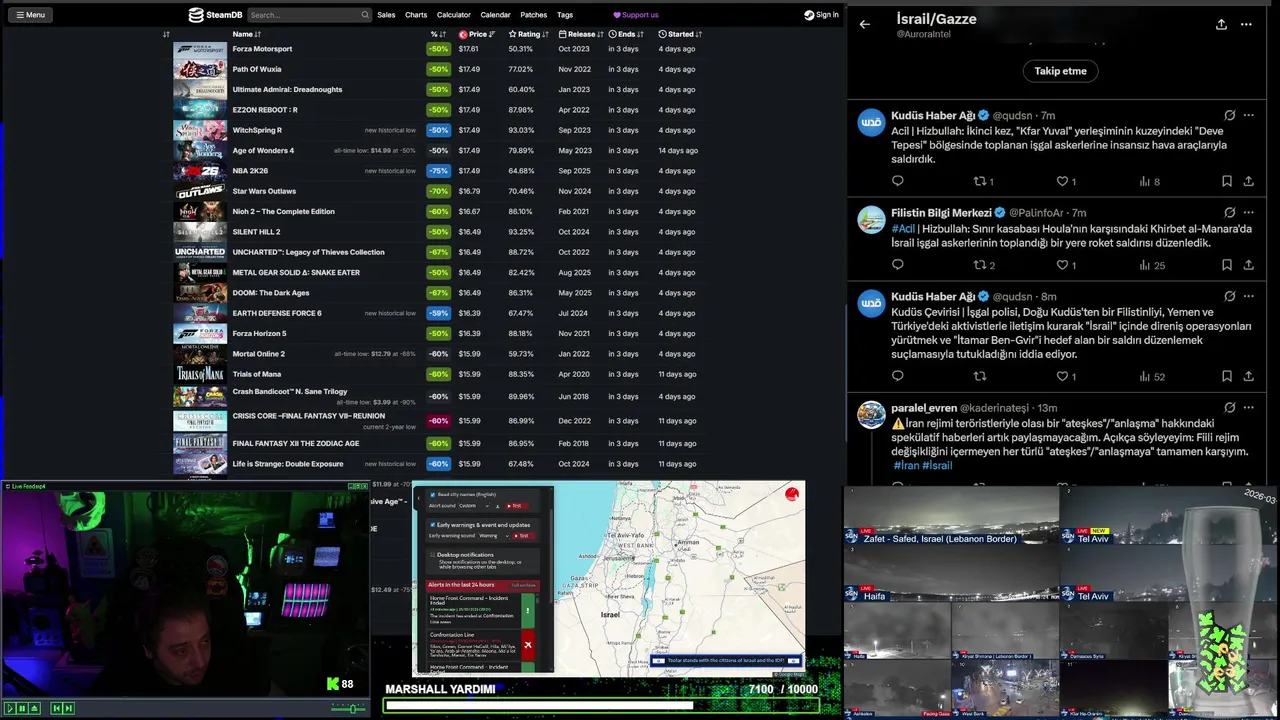Open Kudüs Haber Ağı avatar in Deve Tepesi post

pos(872,122)
